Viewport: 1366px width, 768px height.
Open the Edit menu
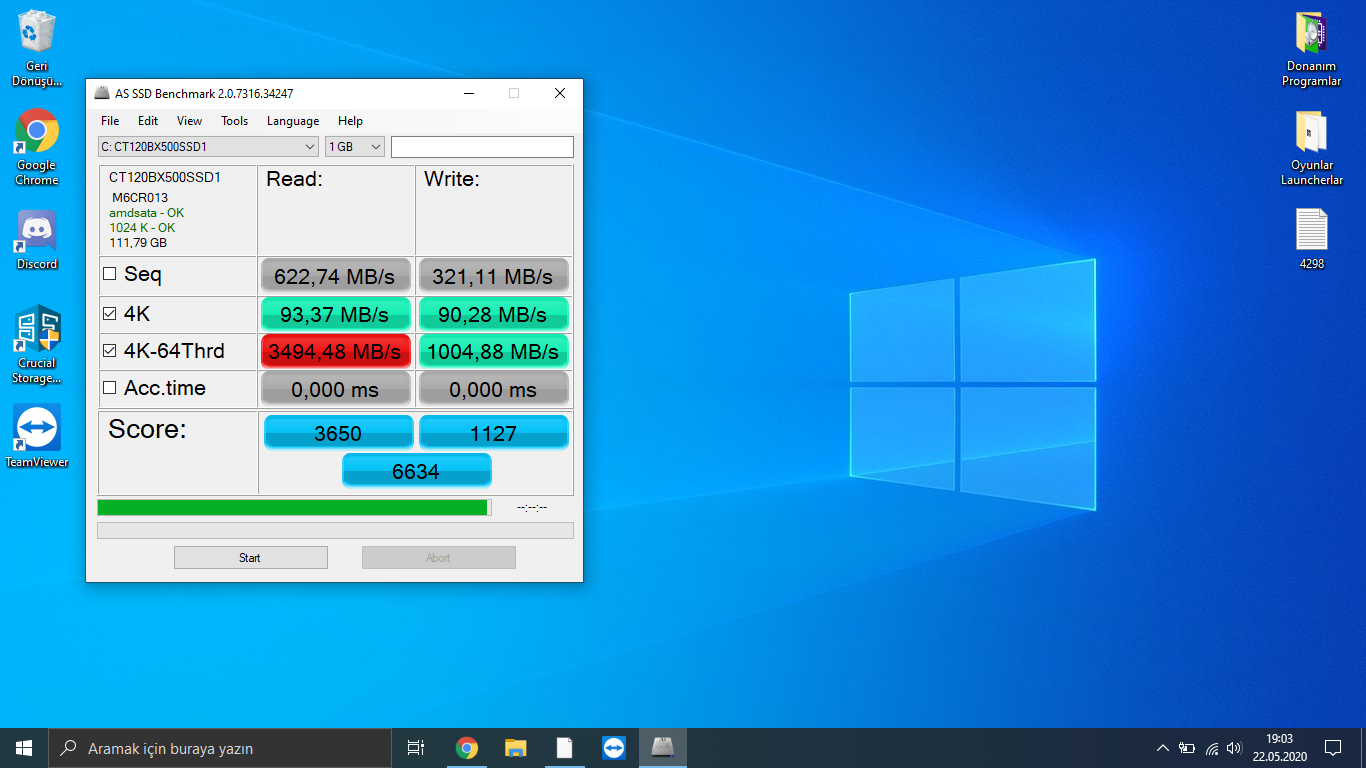pos(148,121)
